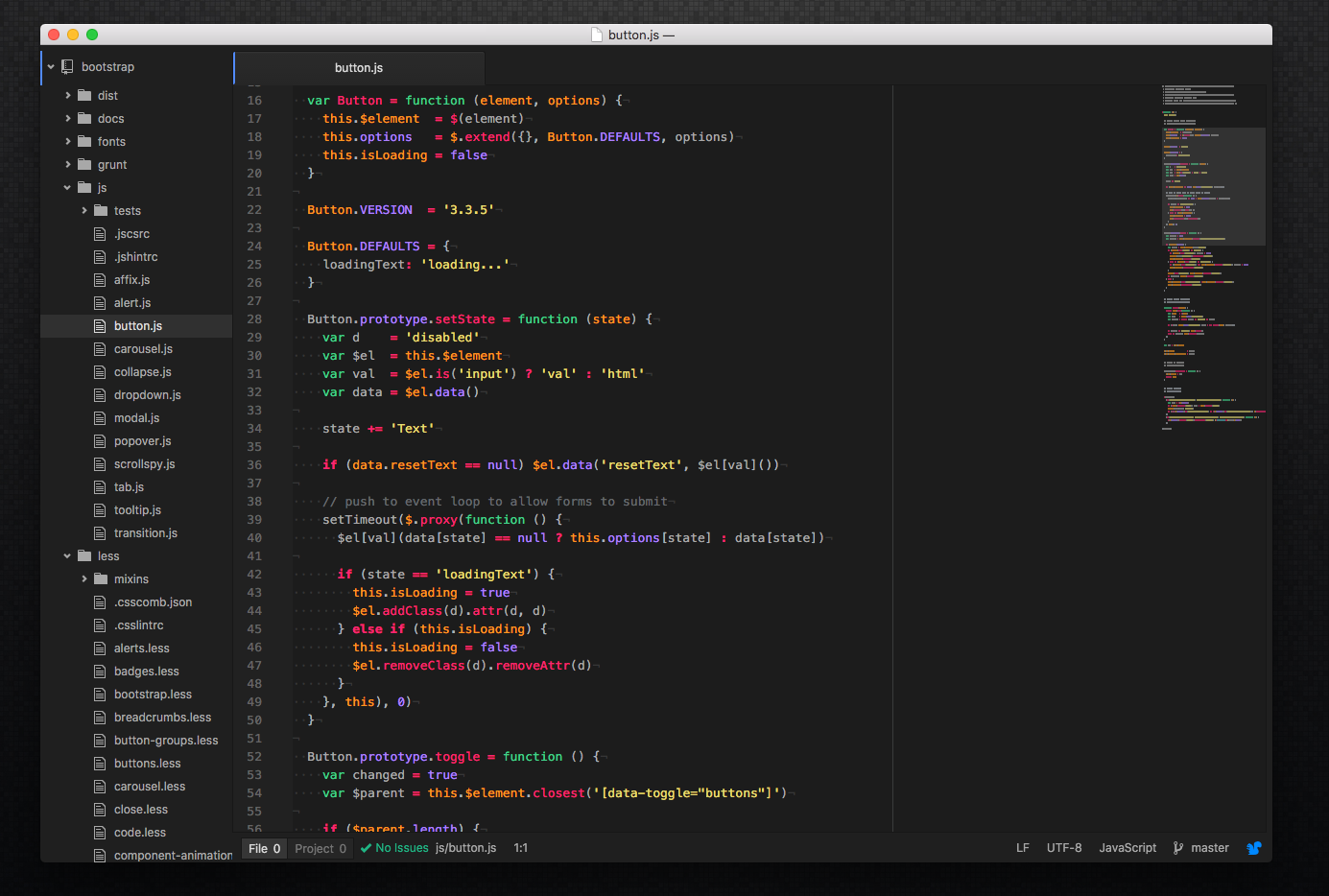Image resolution: width=1329 pixels, height=896 pixels.
Task: Click the js folder icon
Action: 84,188
